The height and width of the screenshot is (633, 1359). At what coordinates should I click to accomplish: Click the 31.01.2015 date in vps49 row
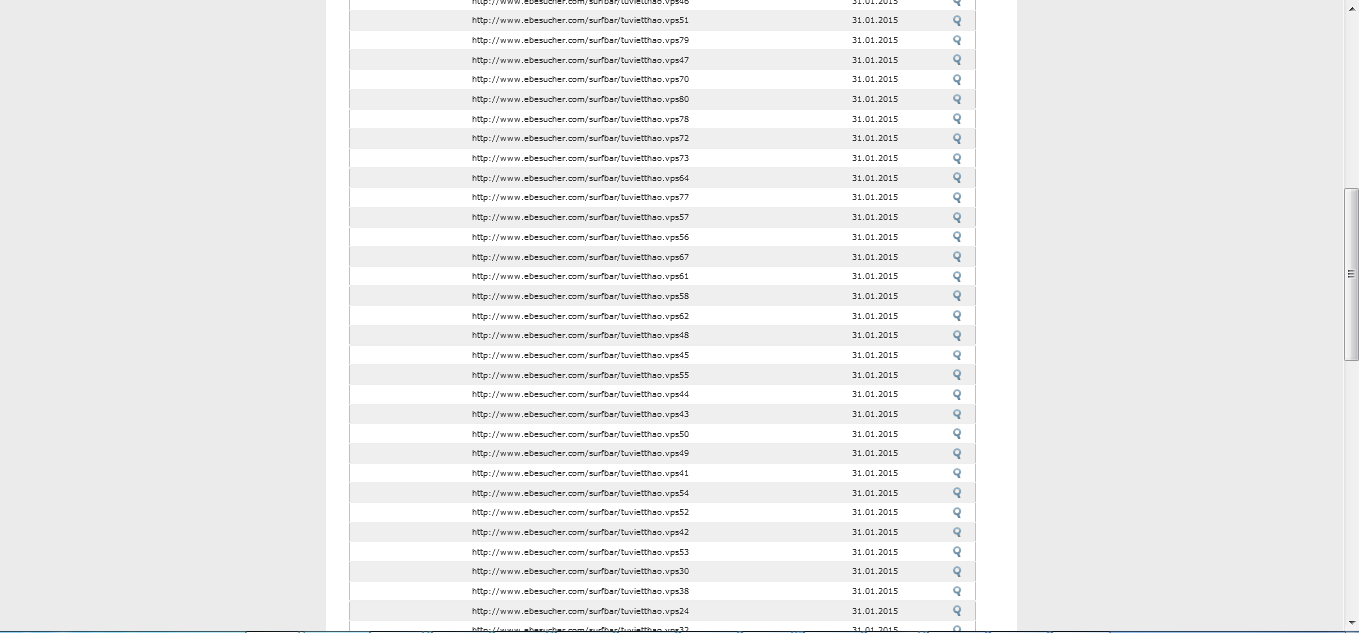coord(875,453)
